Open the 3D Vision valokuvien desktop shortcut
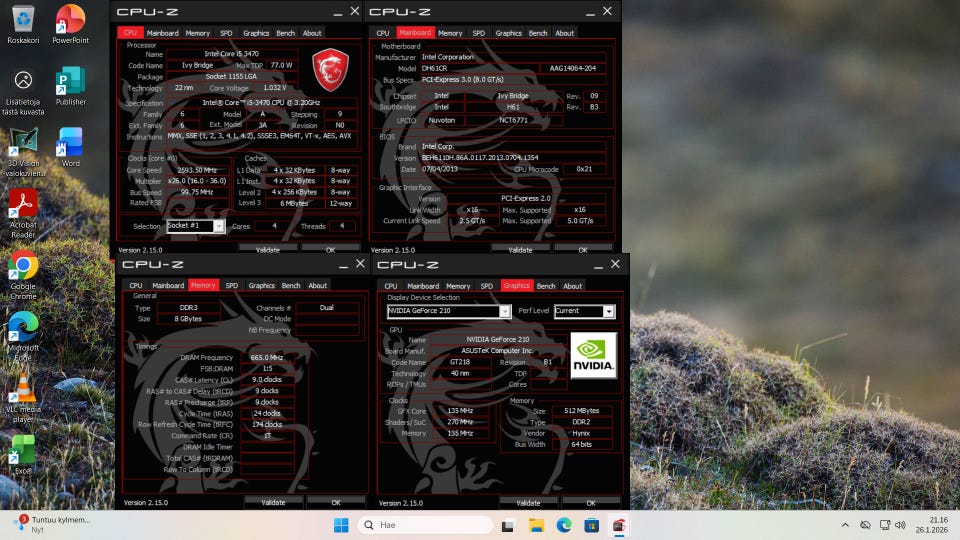The width and height of the screenshot is (960, 540). pyautogui.click(x=23, y=152)
